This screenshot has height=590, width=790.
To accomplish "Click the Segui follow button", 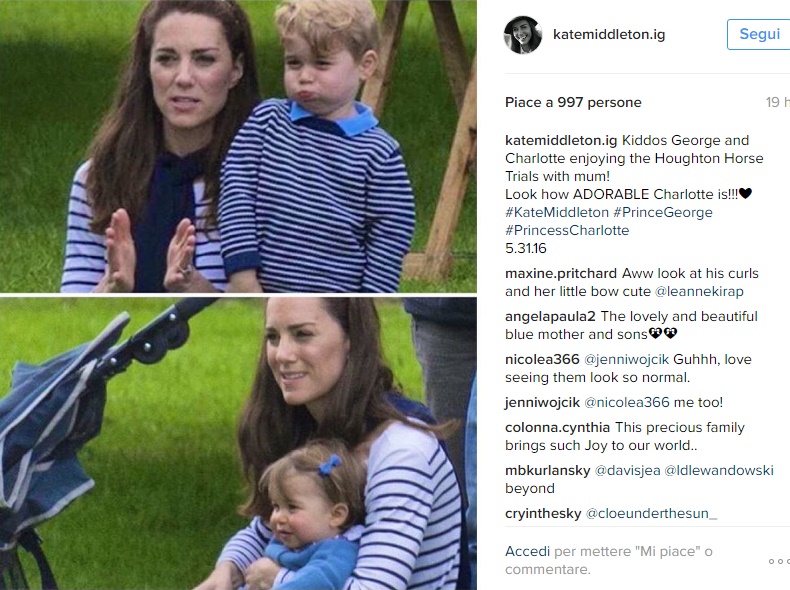I will (x=759, y=34).
